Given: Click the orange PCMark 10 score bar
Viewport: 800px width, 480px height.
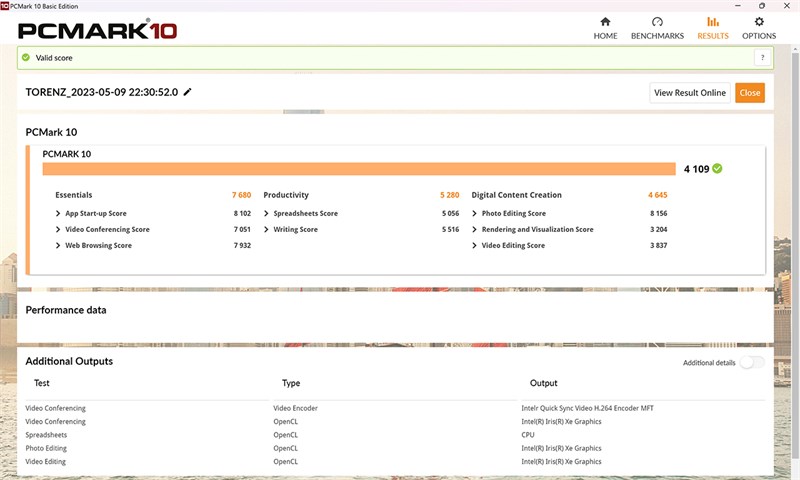Looking at the screenshot, I should (x=359, y=169).
